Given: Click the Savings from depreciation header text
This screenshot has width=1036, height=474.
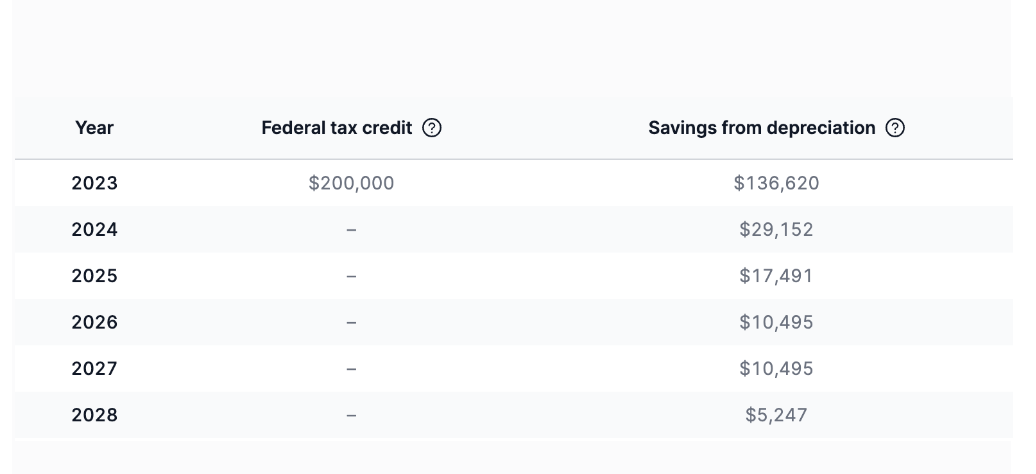Looking at the screenshot, I should [x=762, y=128].
